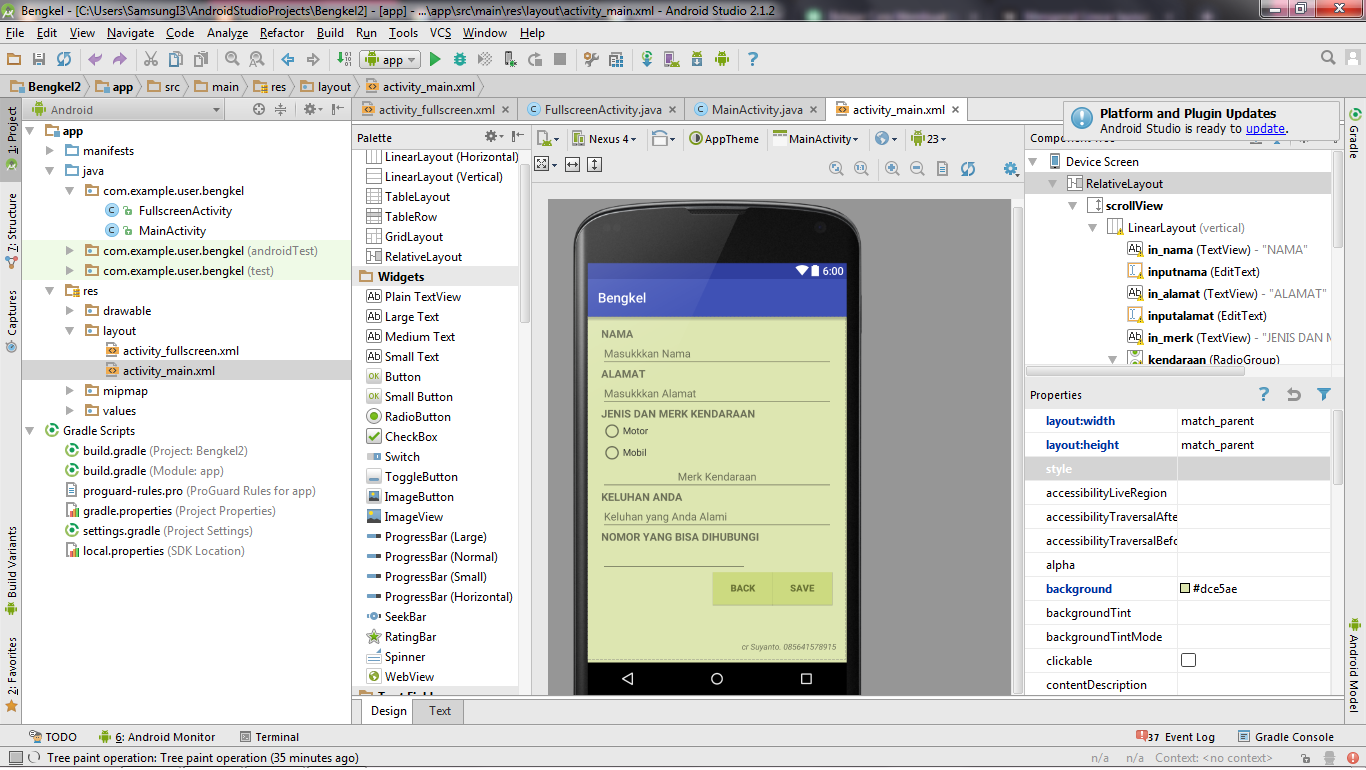Viewport: 1366px width, 770px height.
Task: Debug the app with the bug icon
Action: tap(460, 59)
